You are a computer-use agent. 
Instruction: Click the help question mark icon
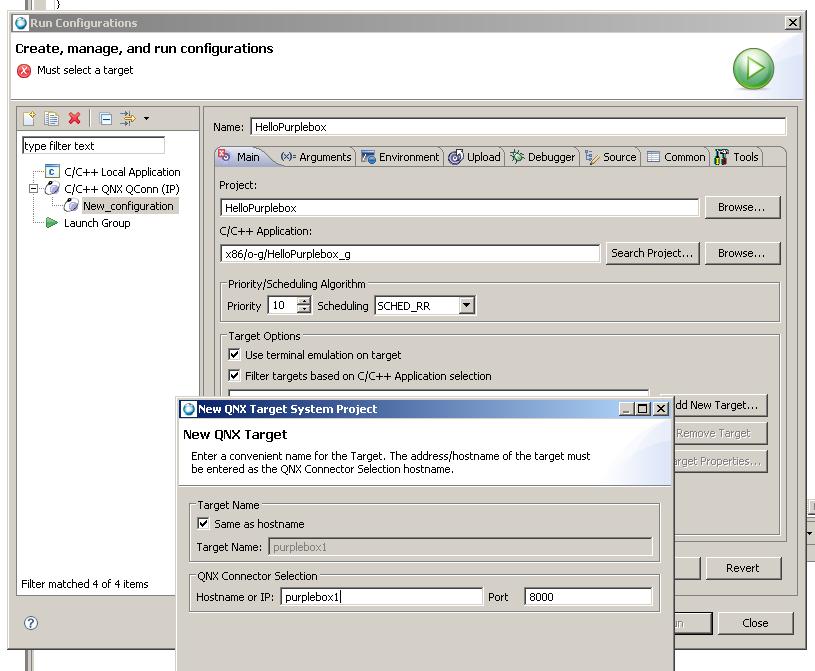[30, 623]
